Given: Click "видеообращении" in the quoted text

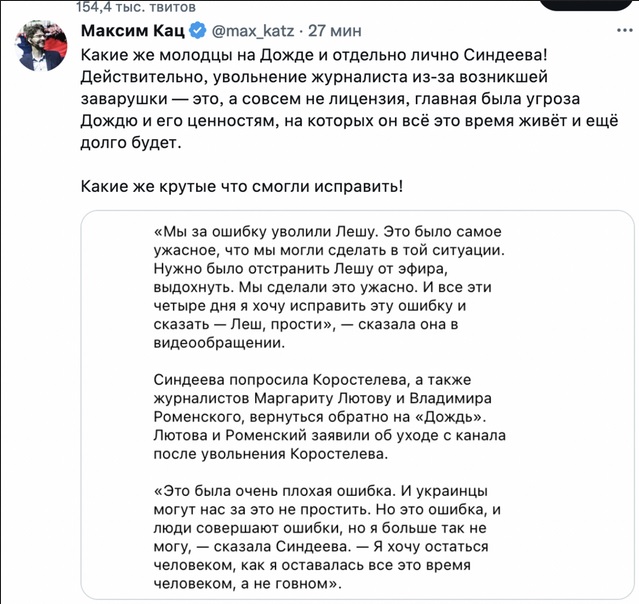Looking at the screenshot, I should tap(219, 343).
